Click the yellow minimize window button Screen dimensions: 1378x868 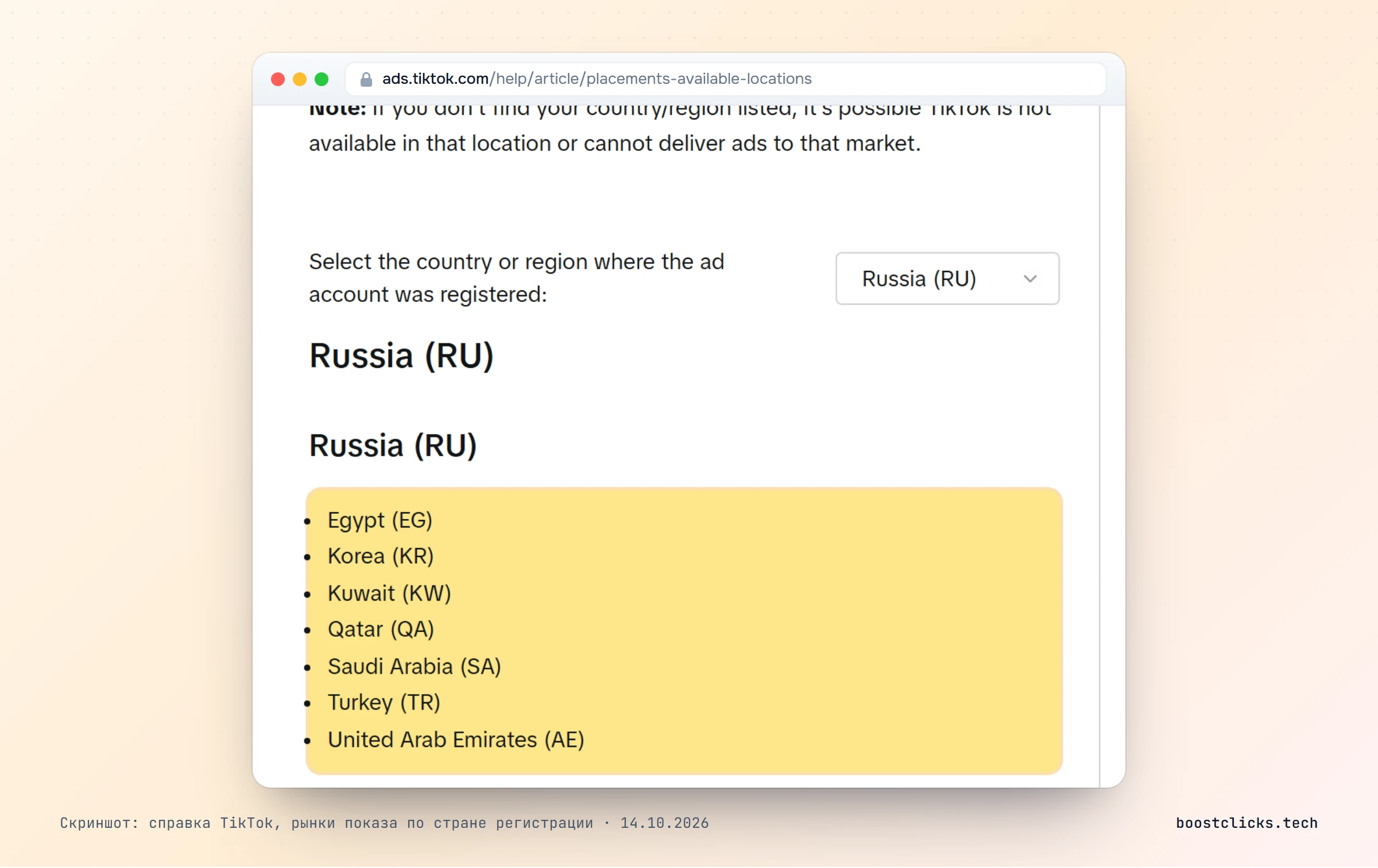300,79
